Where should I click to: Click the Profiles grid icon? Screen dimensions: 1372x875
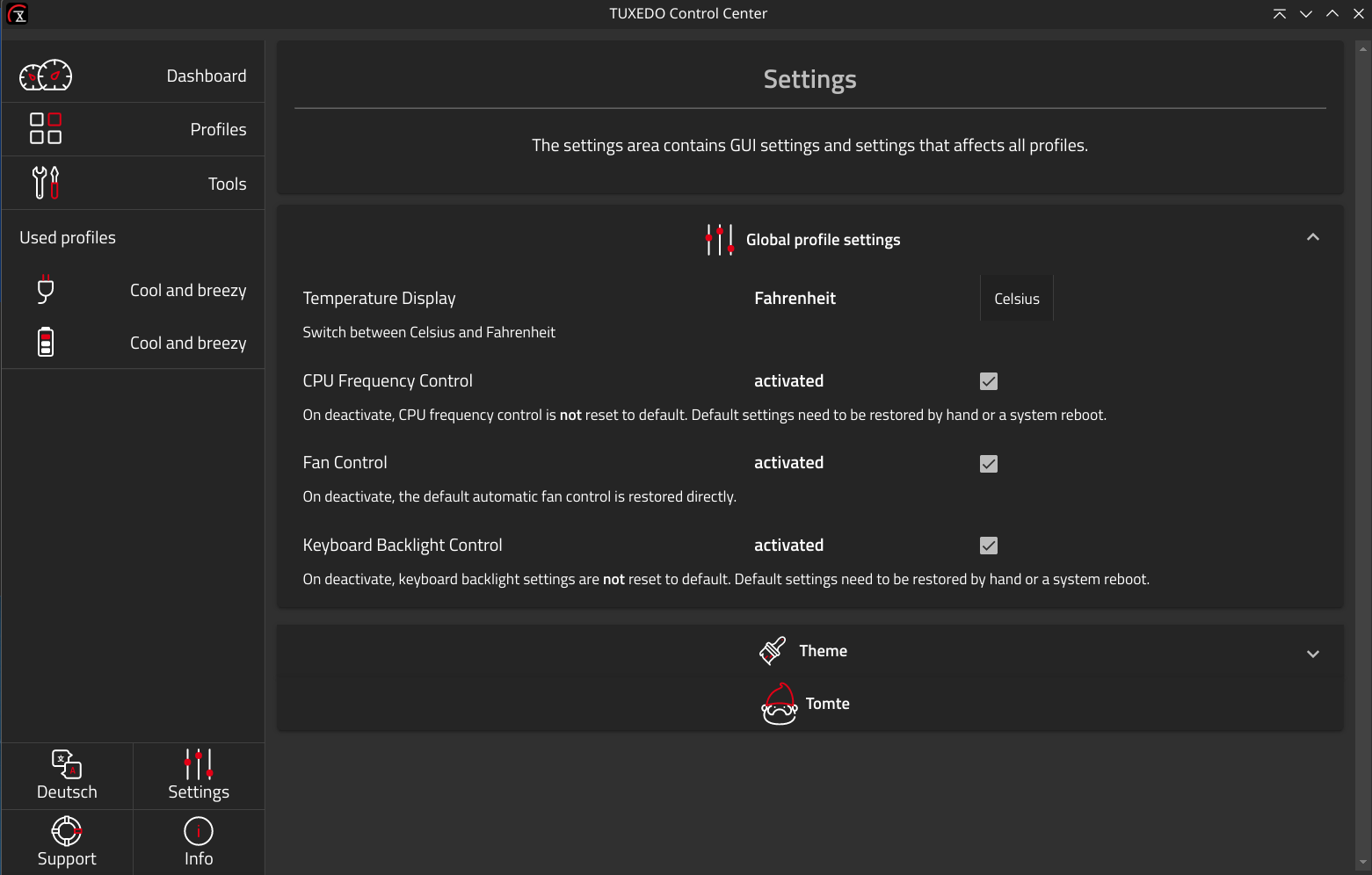46,128
